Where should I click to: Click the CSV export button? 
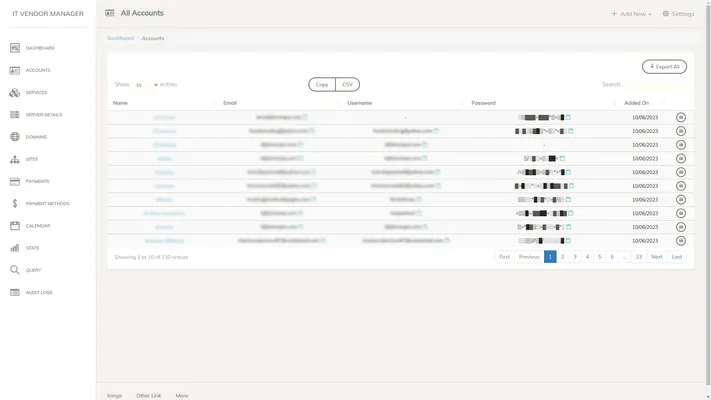pyautogui.click(x=347, y=85)
